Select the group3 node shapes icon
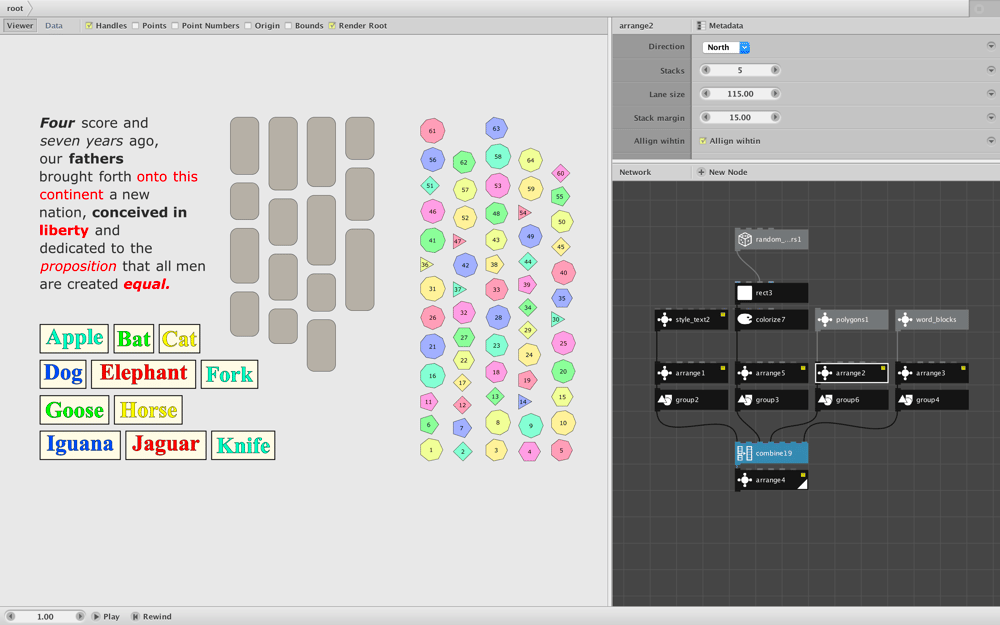Viewport: 1000px width, 625px height. (x=744, y=400)
